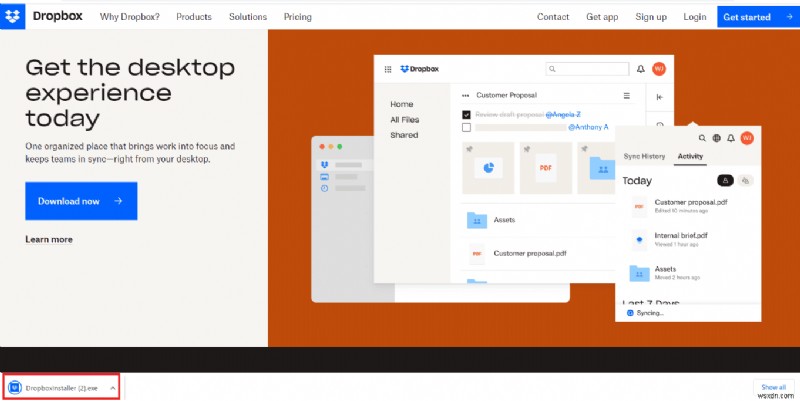Click the clock icon in the grey mini window
This screenshot has width=800, height=401.
pos(324,188)
